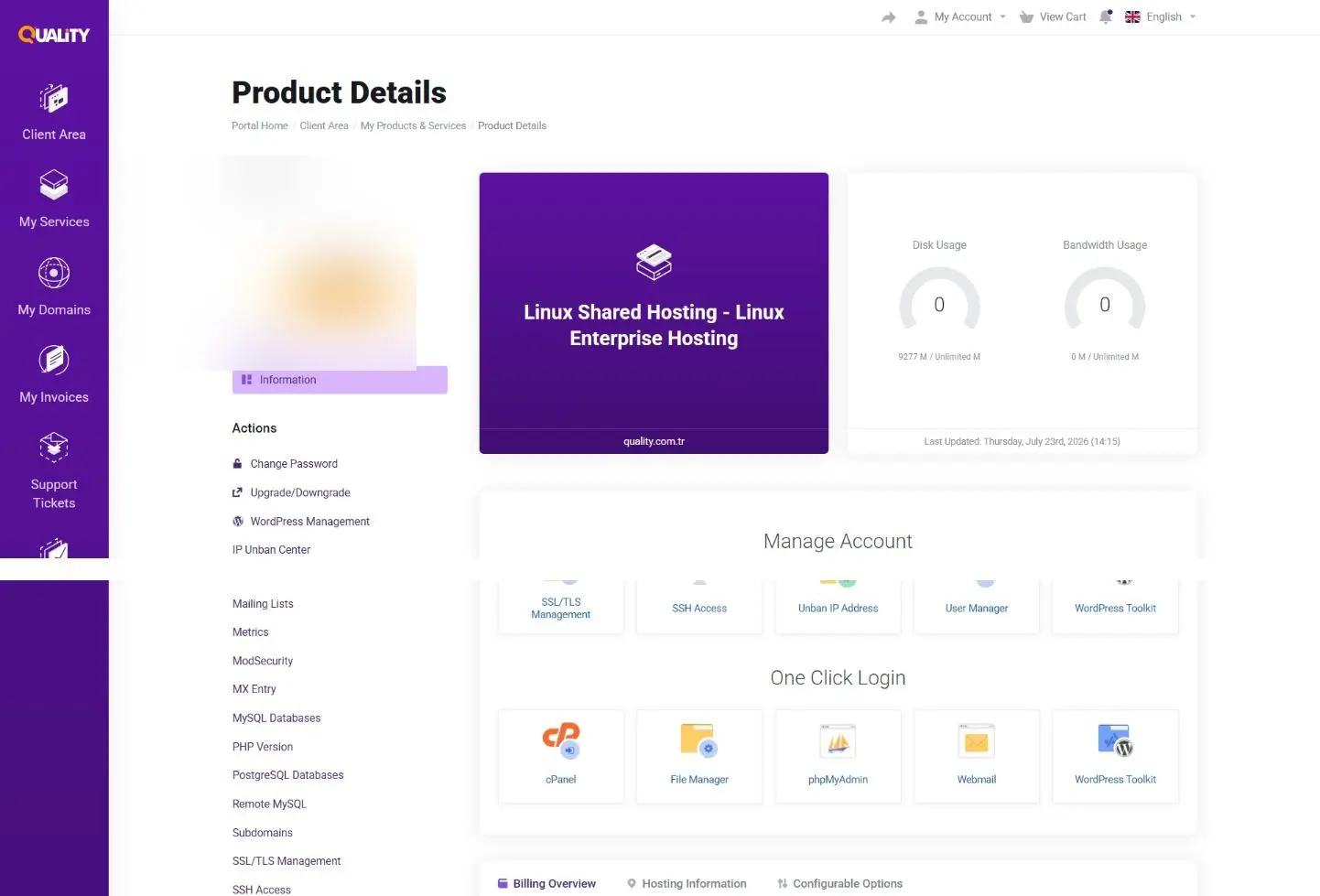Open PHP Version in left list
This screenshot has height=896, width=1320.
[x=263, y=747]
